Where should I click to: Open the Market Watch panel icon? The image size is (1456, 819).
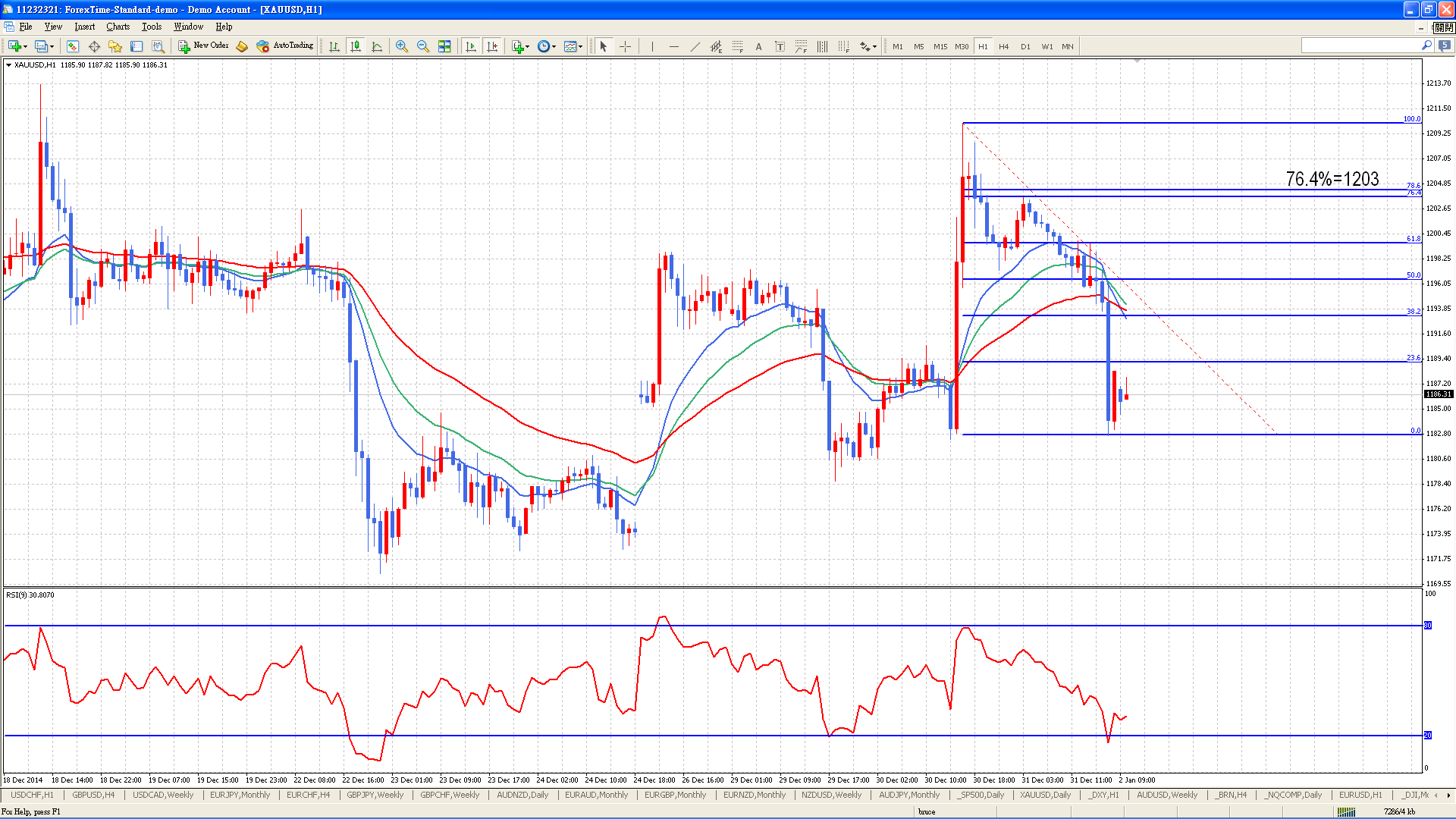pyautogui.click(x=73, y=46)
